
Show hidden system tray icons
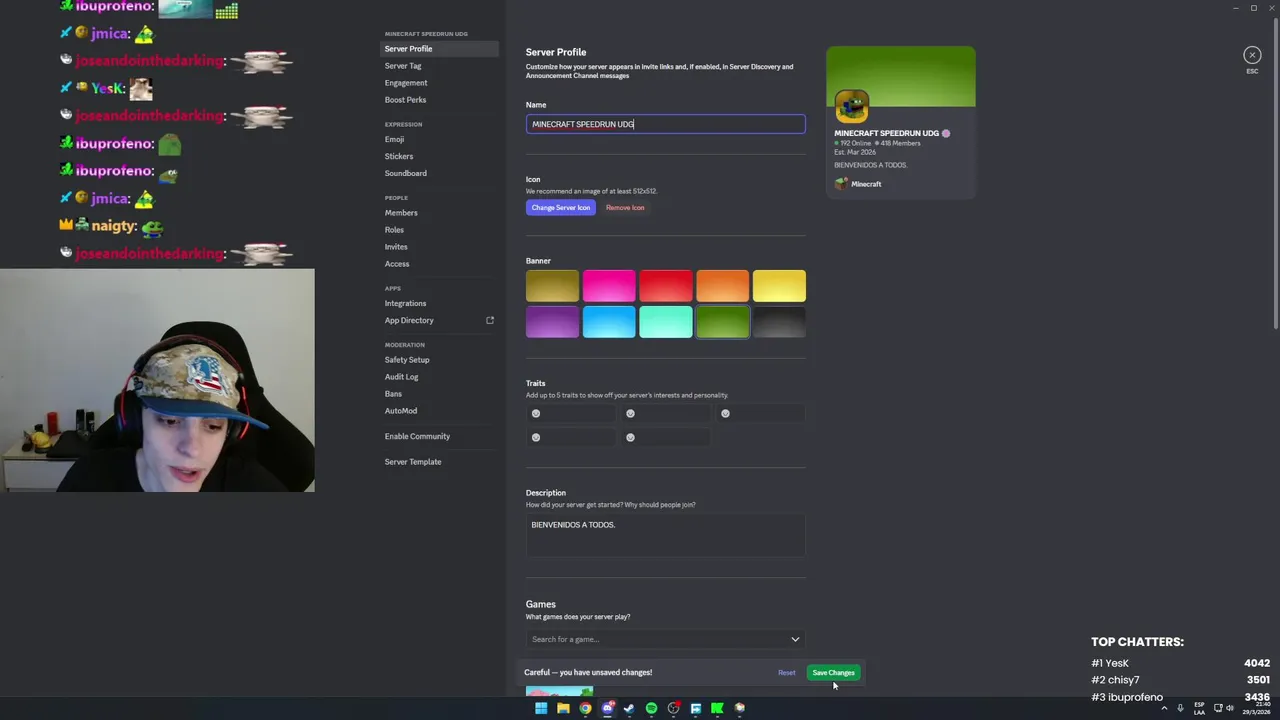coord(1163,708)
